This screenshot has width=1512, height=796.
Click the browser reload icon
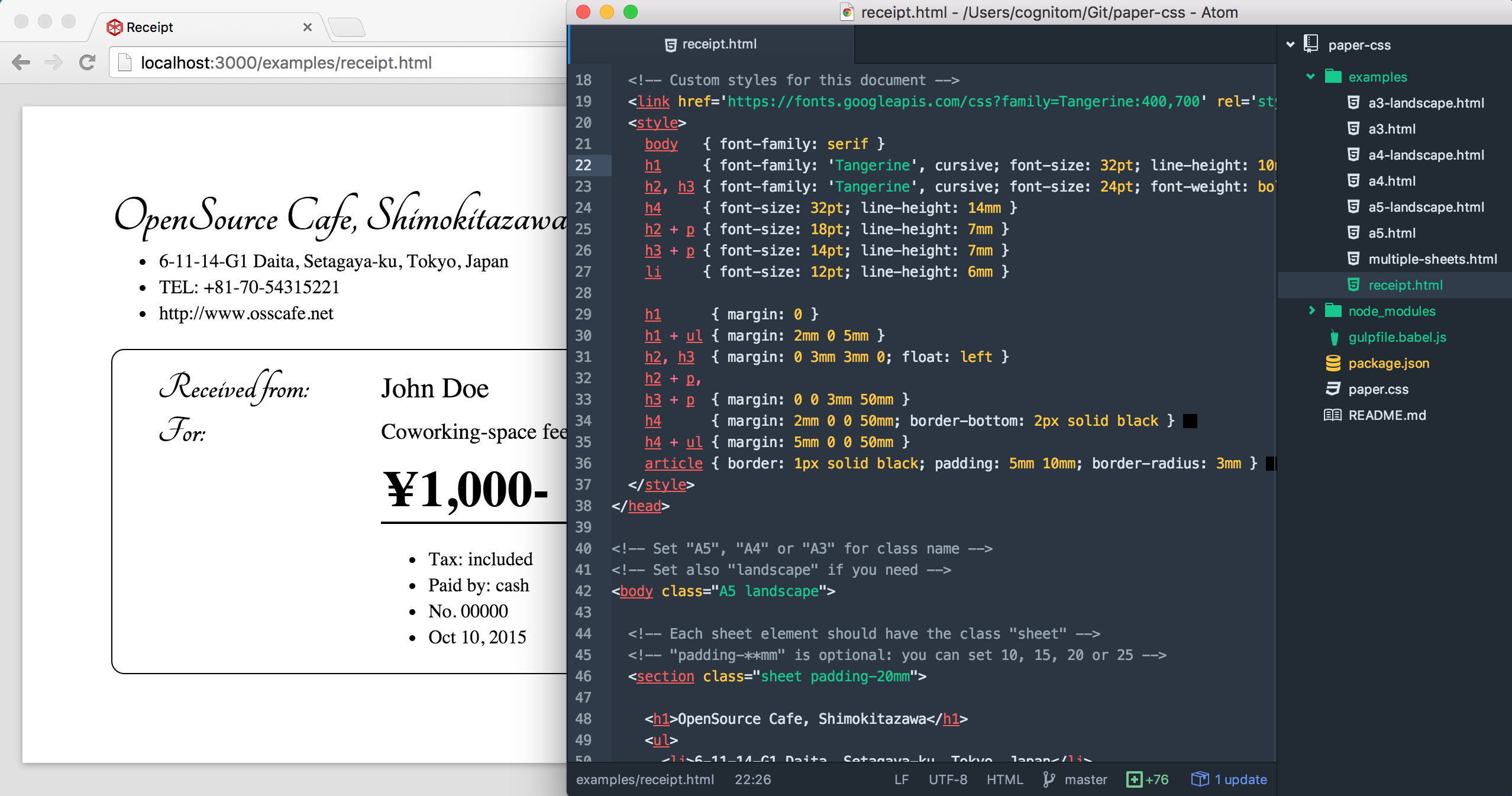(88, 62)
